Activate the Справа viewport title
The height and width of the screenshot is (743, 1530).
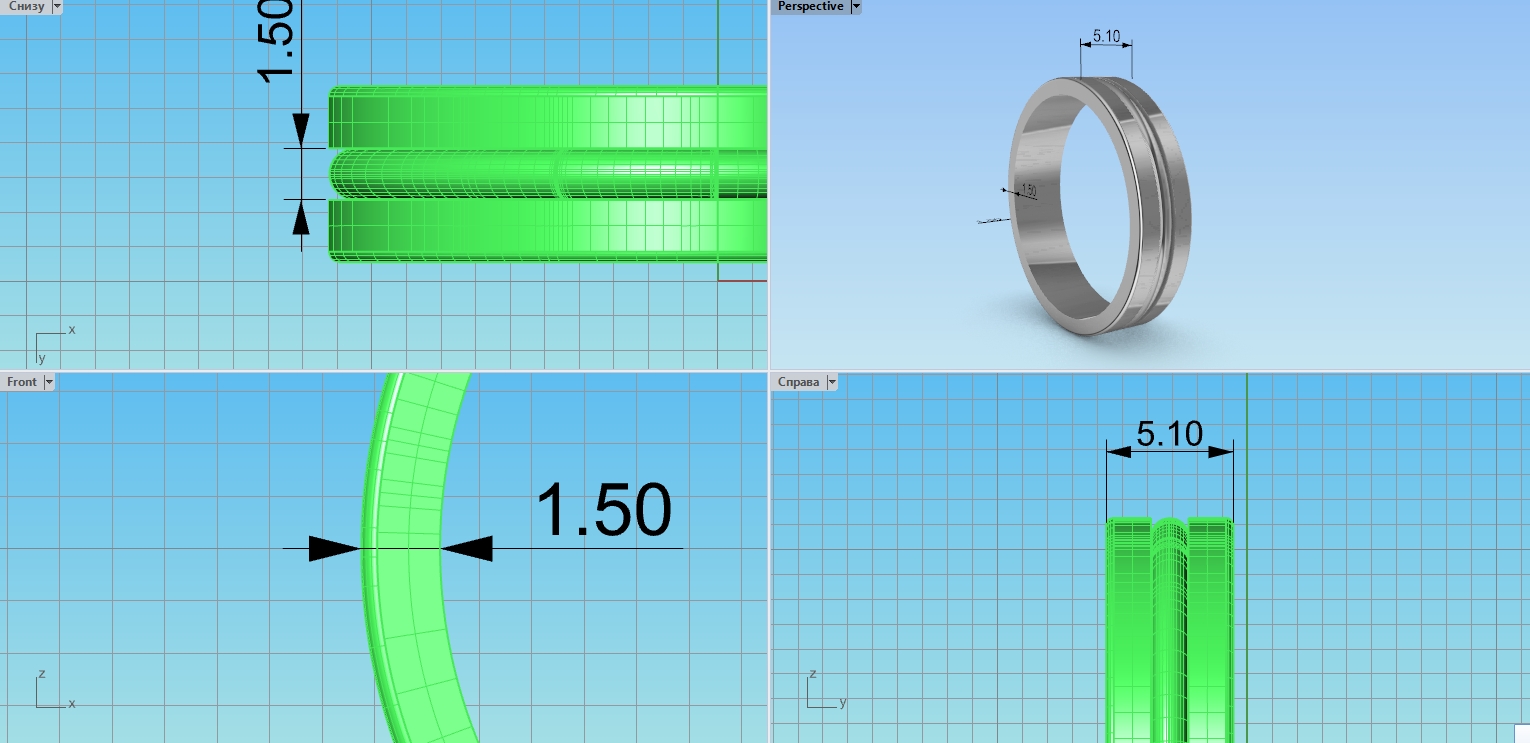[798, 382]
